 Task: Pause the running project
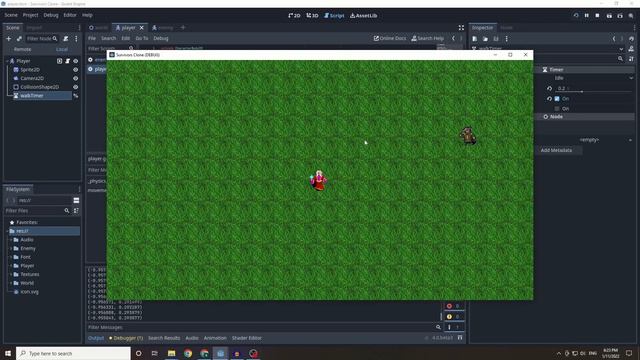(x=587, y=16)
